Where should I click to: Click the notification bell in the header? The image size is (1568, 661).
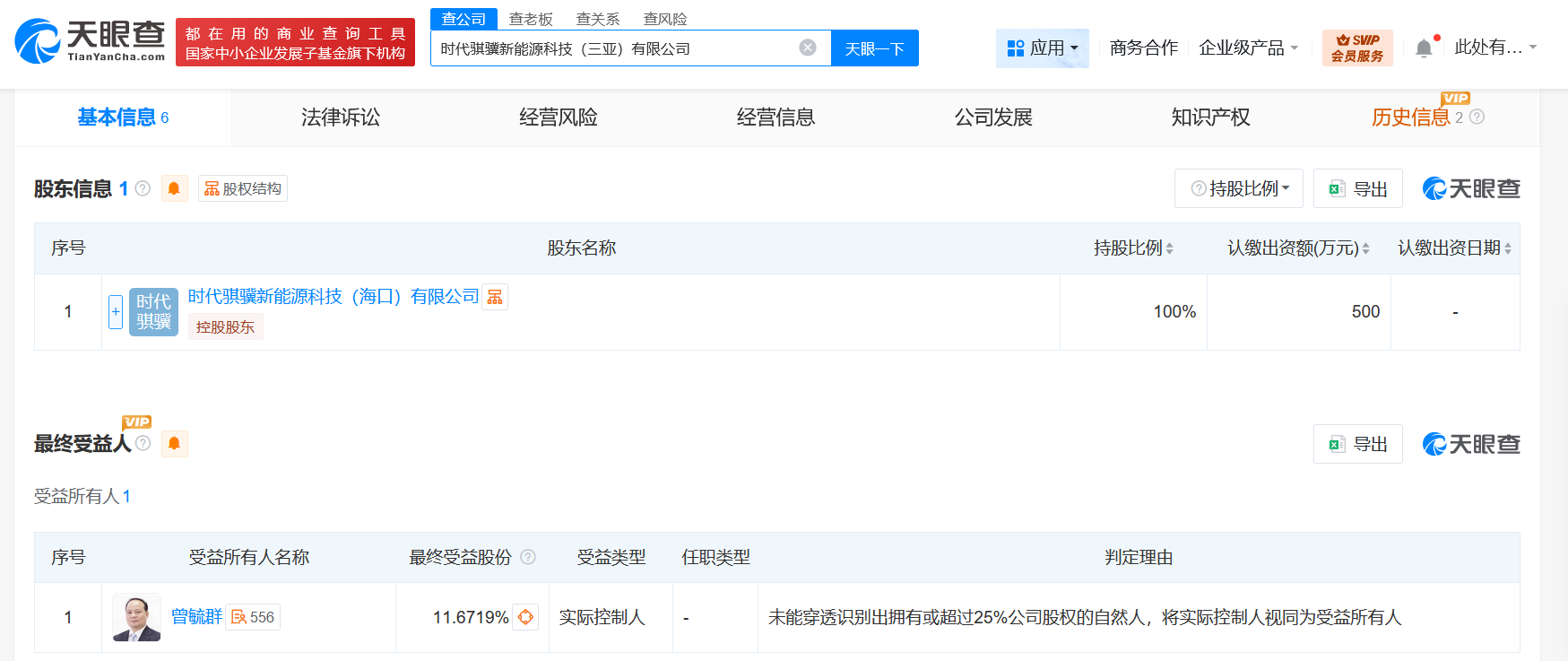click(1423, 48)
